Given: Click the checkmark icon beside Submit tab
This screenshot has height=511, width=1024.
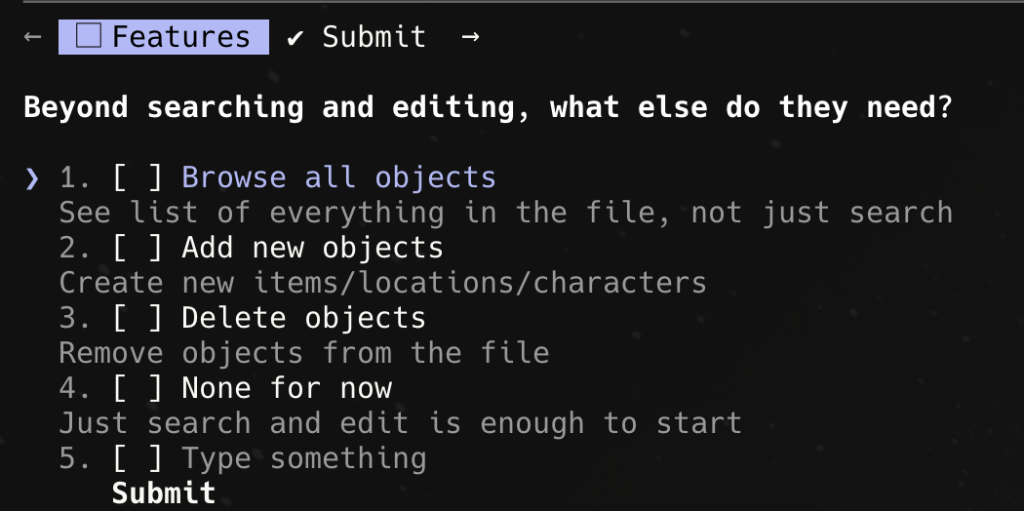Looking at the screenshot, I should pyautogui.click(x=295, y=38).
